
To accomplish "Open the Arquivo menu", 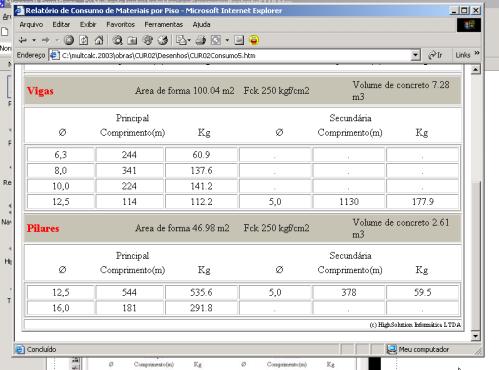I will (x=31, y=25).
